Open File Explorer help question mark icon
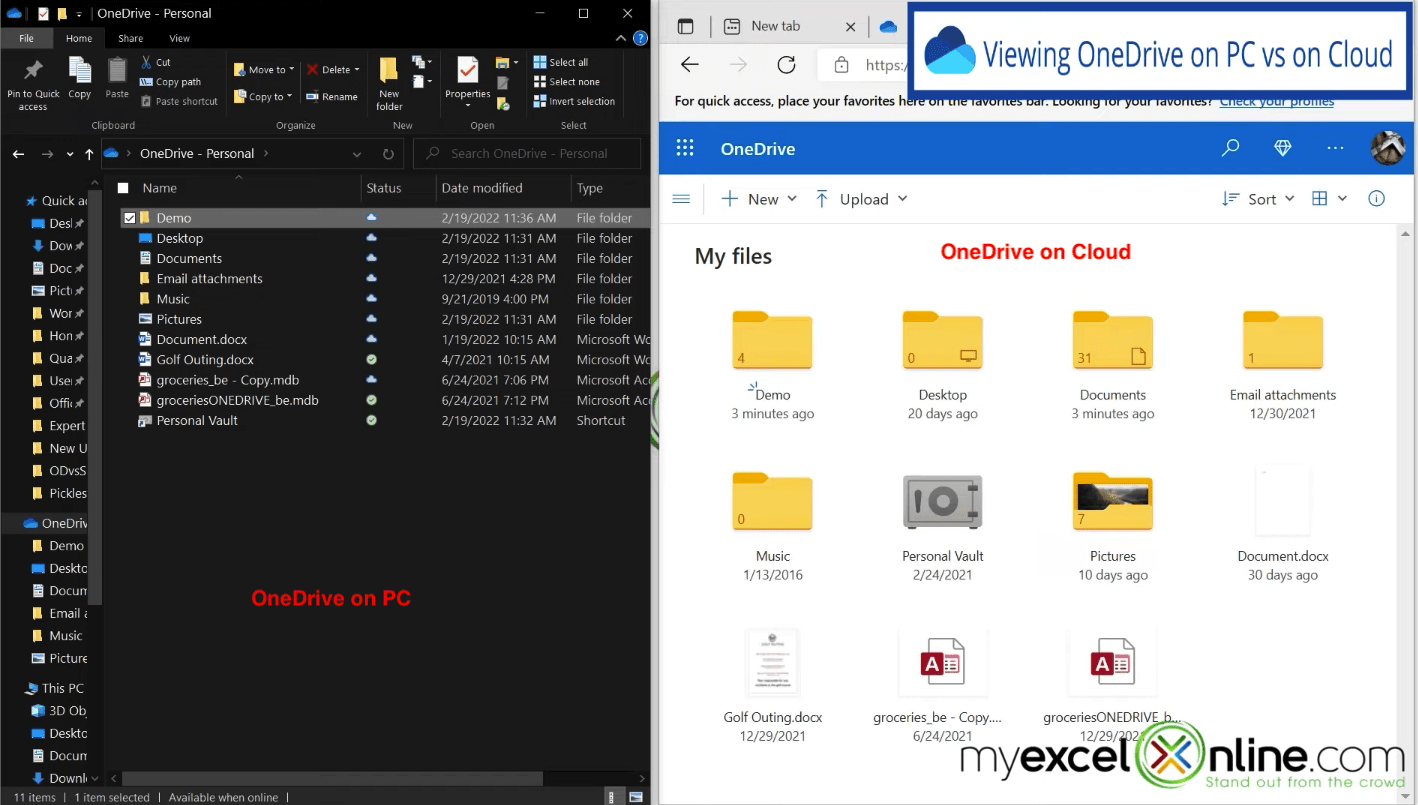The width and height of the screenshot is (1418, 805). (x=640, y=38)
